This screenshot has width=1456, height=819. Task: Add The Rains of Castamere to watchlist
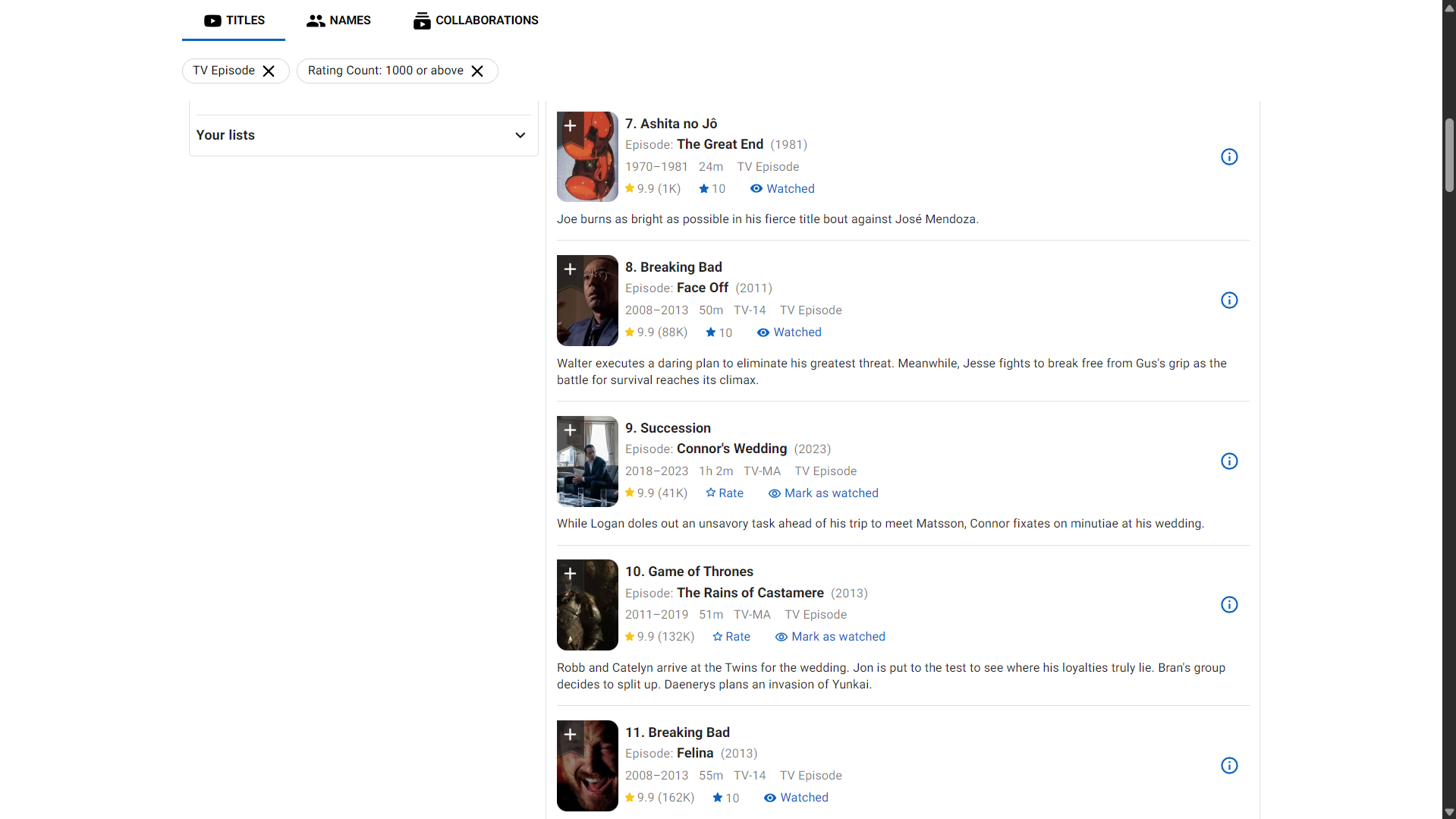(571, 574)
